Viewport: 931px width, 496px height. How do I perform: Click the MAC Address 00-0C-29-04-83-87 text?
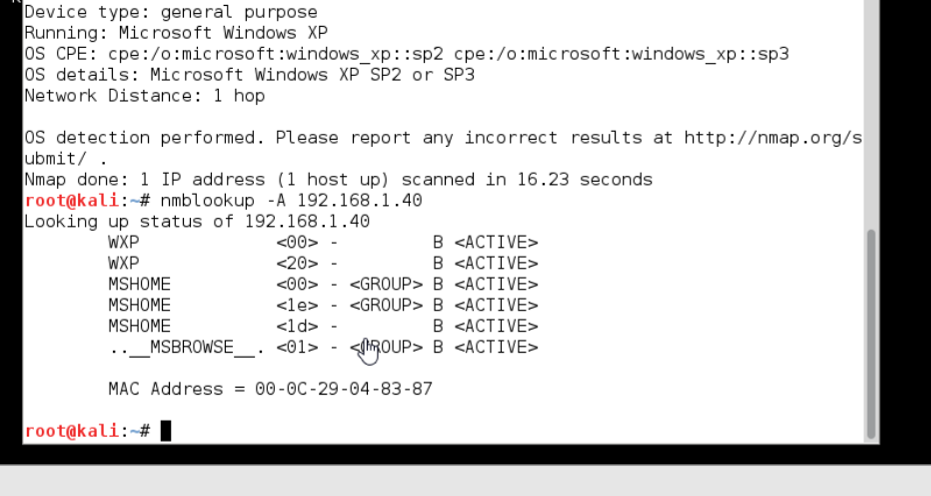[x=270, y=389]
